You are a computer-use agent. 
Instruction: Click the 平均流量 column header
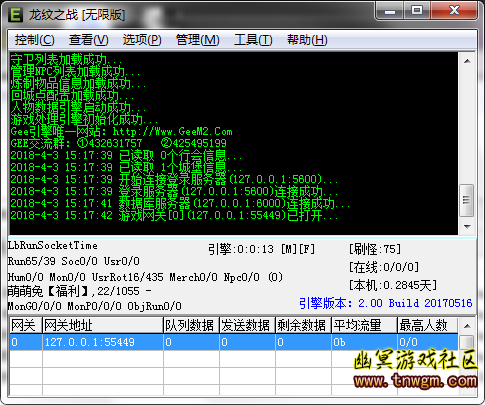(x=364, y=325)
